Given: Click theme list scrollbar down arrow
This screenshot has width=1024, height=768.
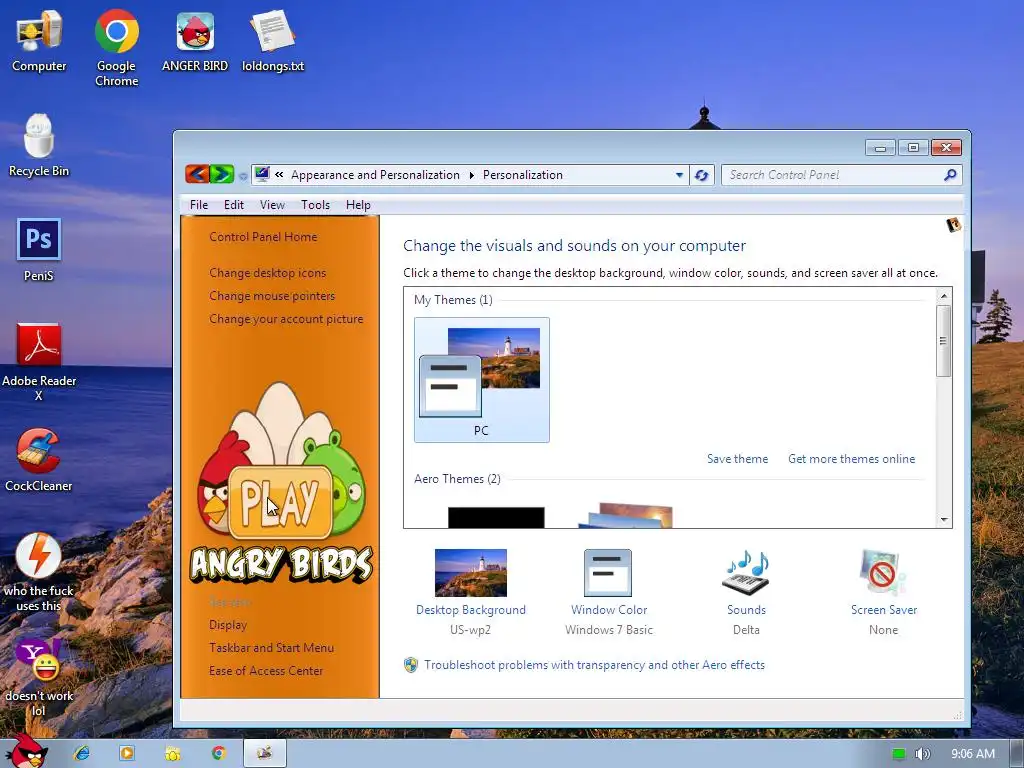Looking at the screenshot, I should click(944, 520).
